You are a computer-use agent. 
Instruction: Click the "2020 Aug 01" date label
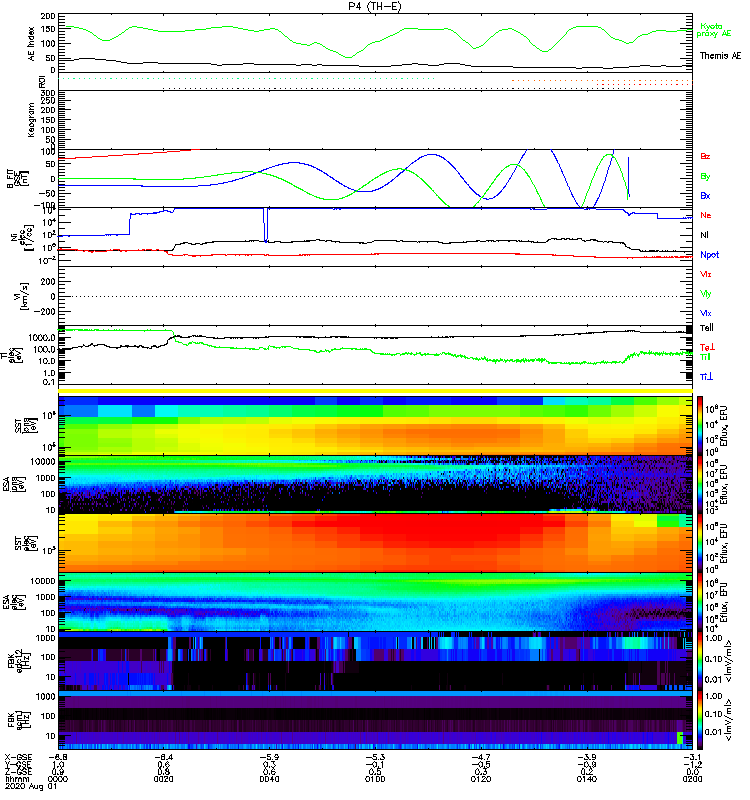(30, 786)
